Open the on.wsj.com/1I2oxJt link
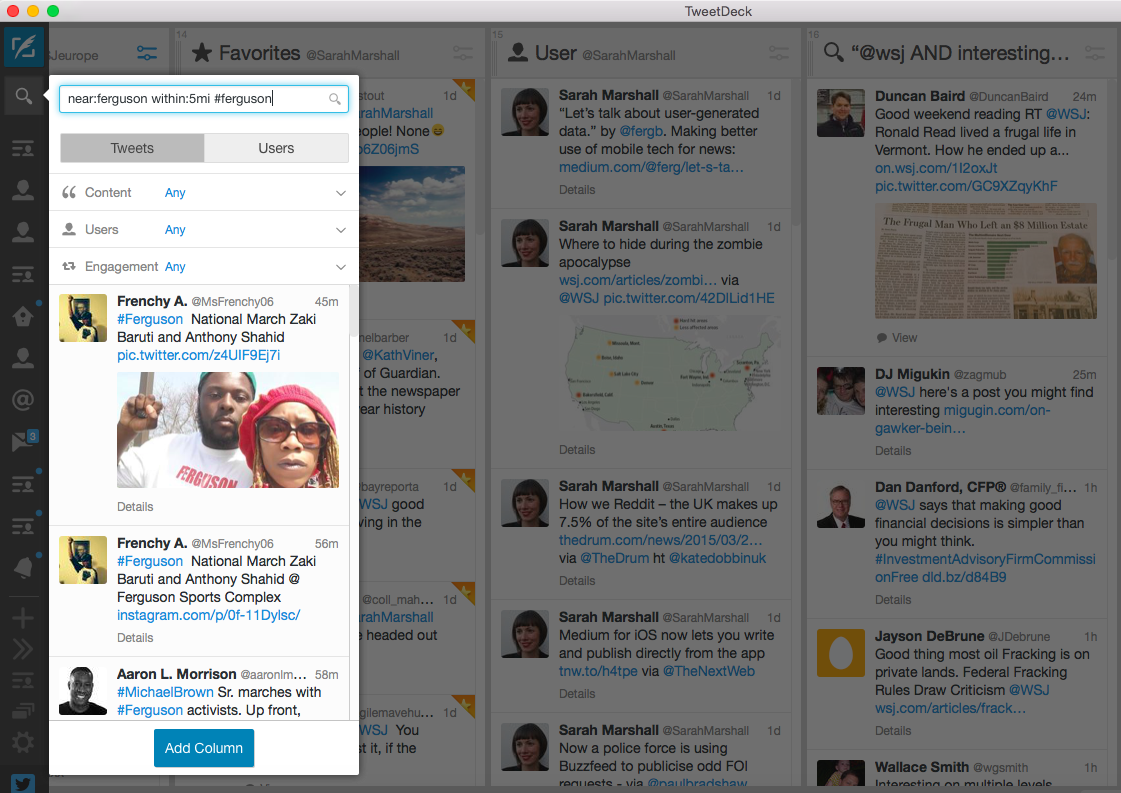This screenshot has height=793, width=1121. click(x=936, y=168)
